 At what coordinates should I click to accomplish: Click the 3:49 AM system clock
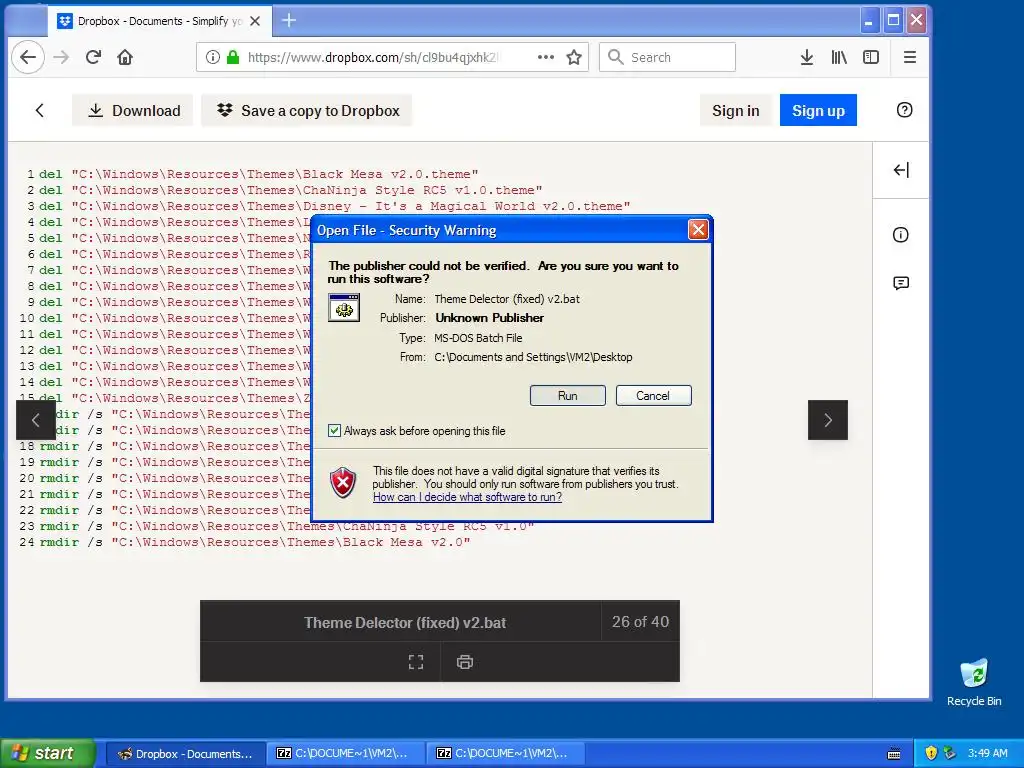(987, 753)
